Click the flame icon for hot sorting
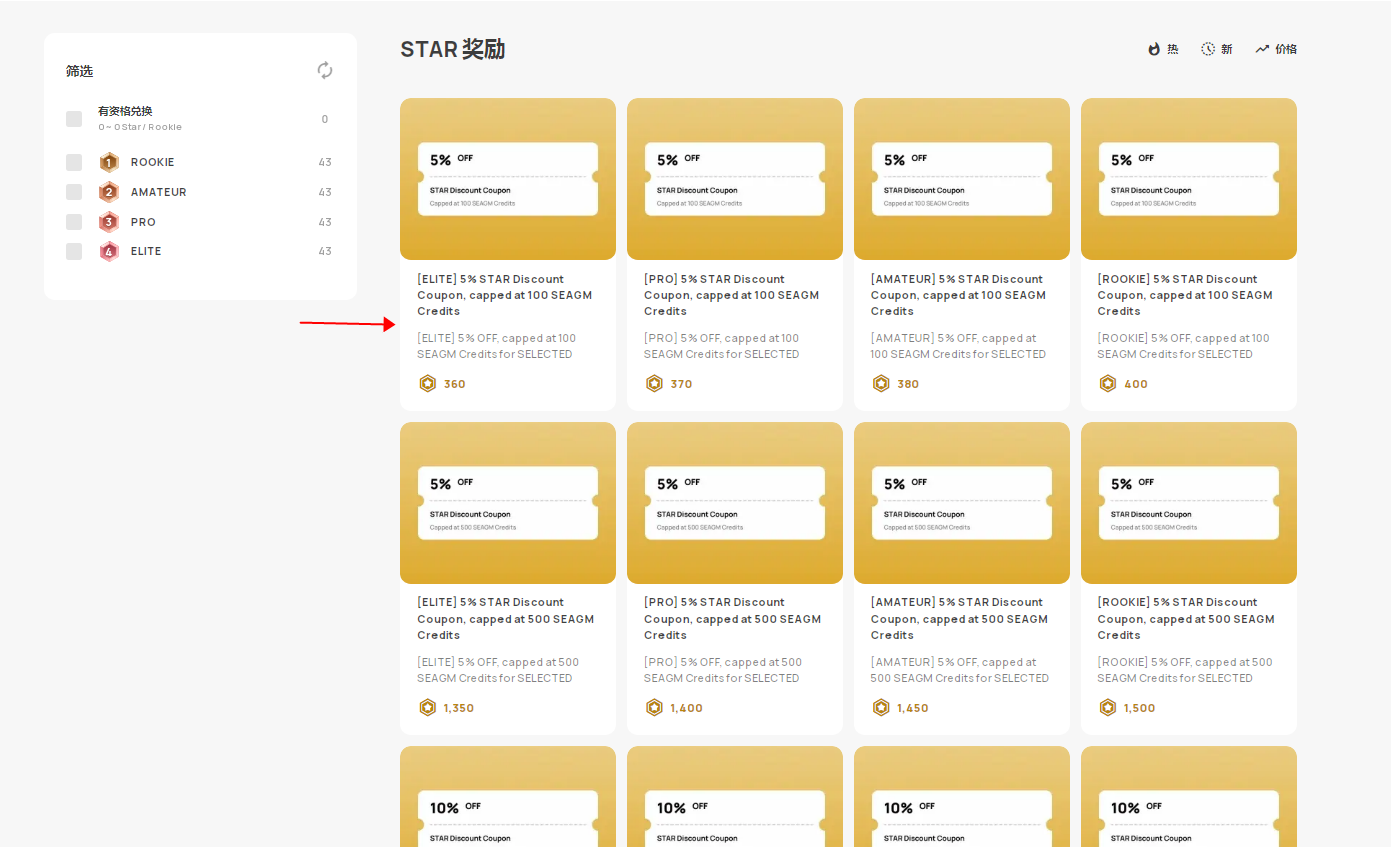 point(1154,49)
